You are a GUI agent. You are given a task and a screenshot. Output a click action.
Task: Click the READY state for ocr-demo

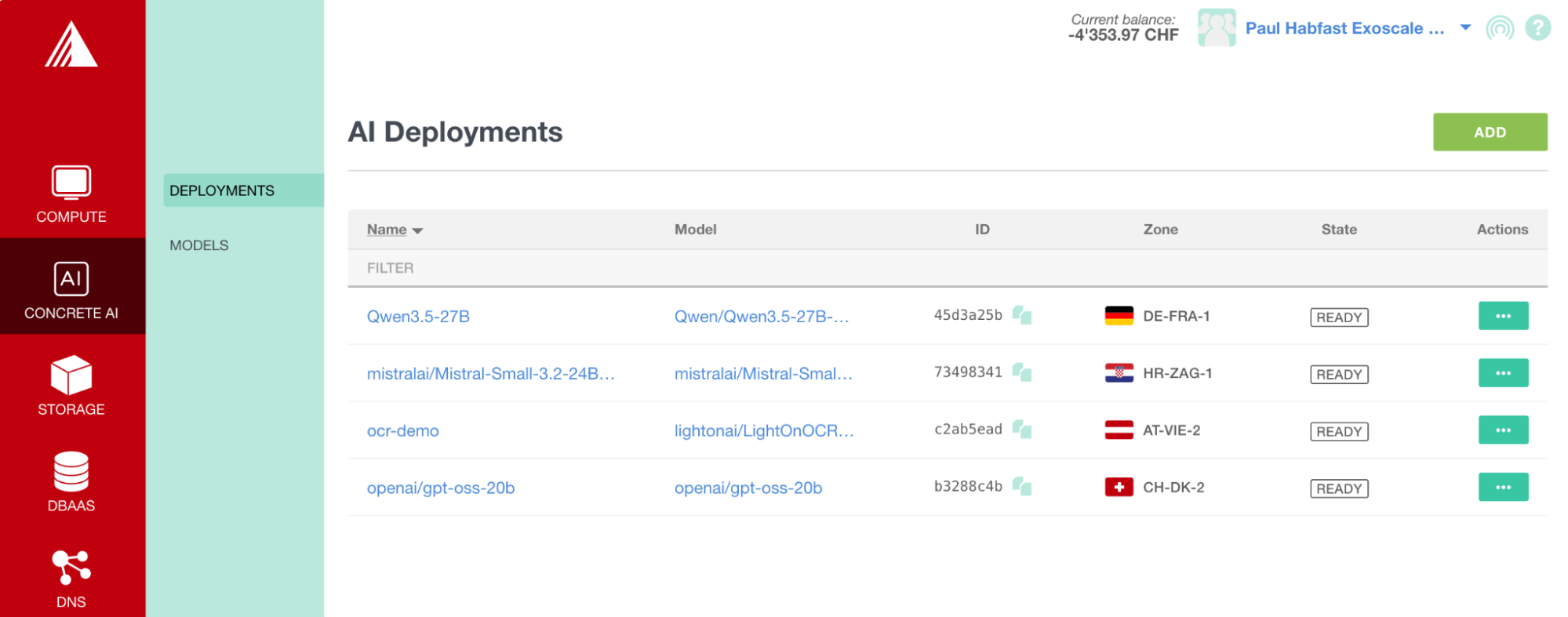tap(1339, 432)
